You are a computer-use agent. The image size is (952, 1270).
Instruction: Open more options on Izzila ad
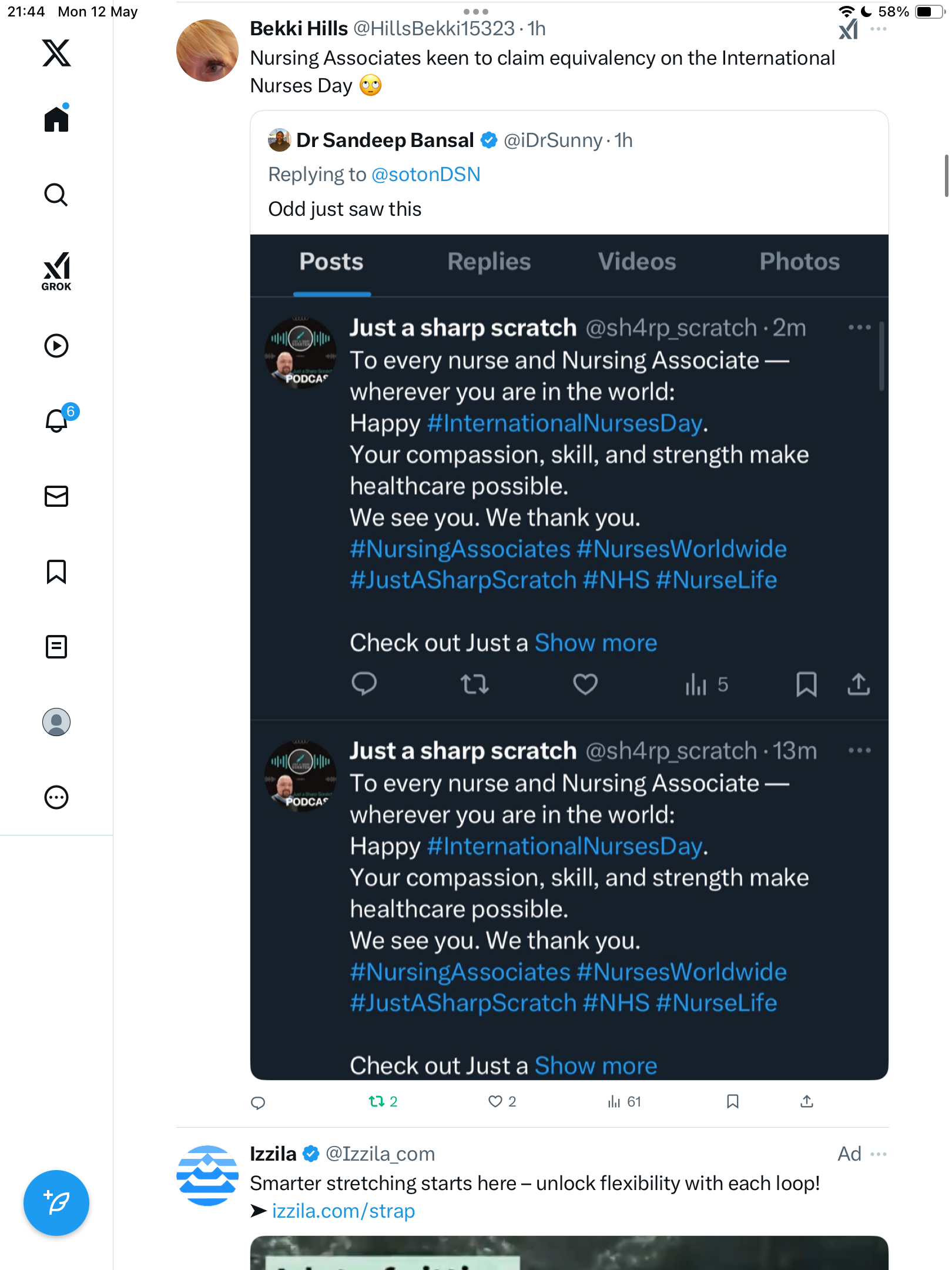click(879, 1154)
